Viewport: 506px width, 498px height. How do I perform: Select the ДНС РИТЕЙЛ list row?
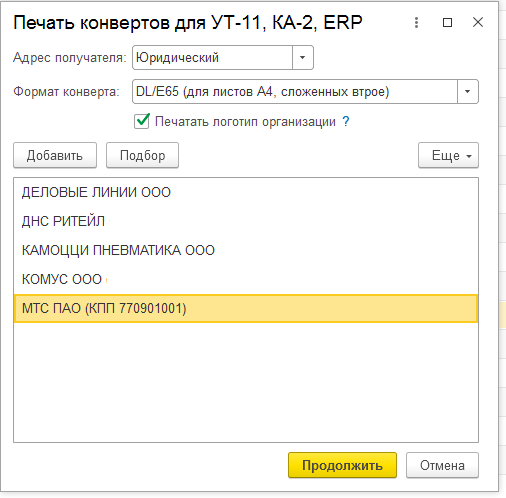pyautogui.click(x=246, y=221)
